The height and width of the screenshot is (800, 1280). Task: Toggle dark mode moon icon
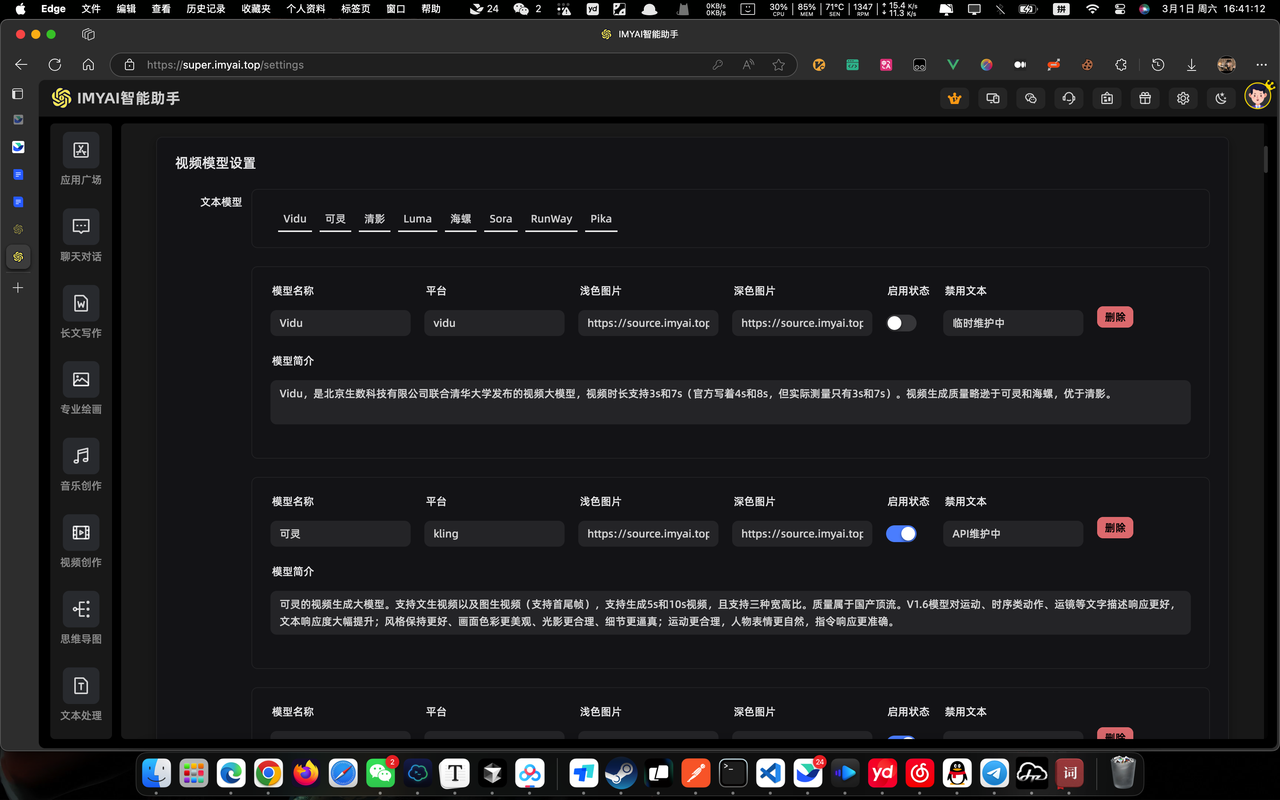1221,98
